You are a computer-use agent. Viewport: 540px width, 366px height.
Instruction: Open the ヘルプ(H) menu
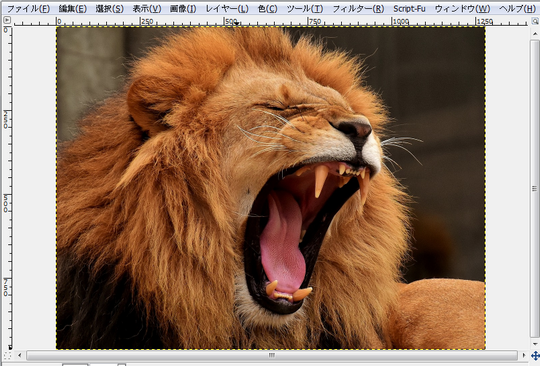(x=517, y=9)
